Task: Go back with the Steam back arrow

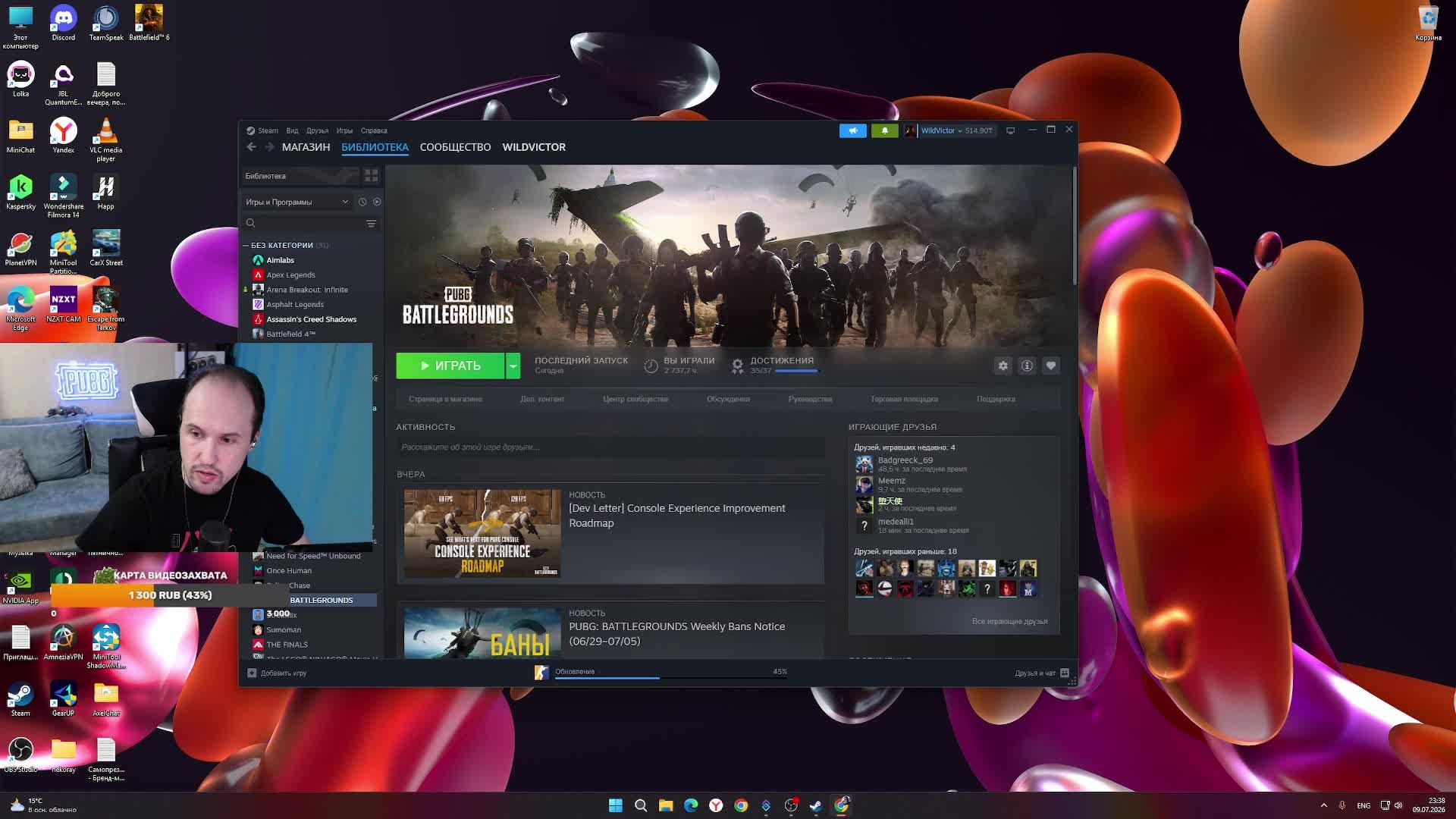Action: (252, 147)
